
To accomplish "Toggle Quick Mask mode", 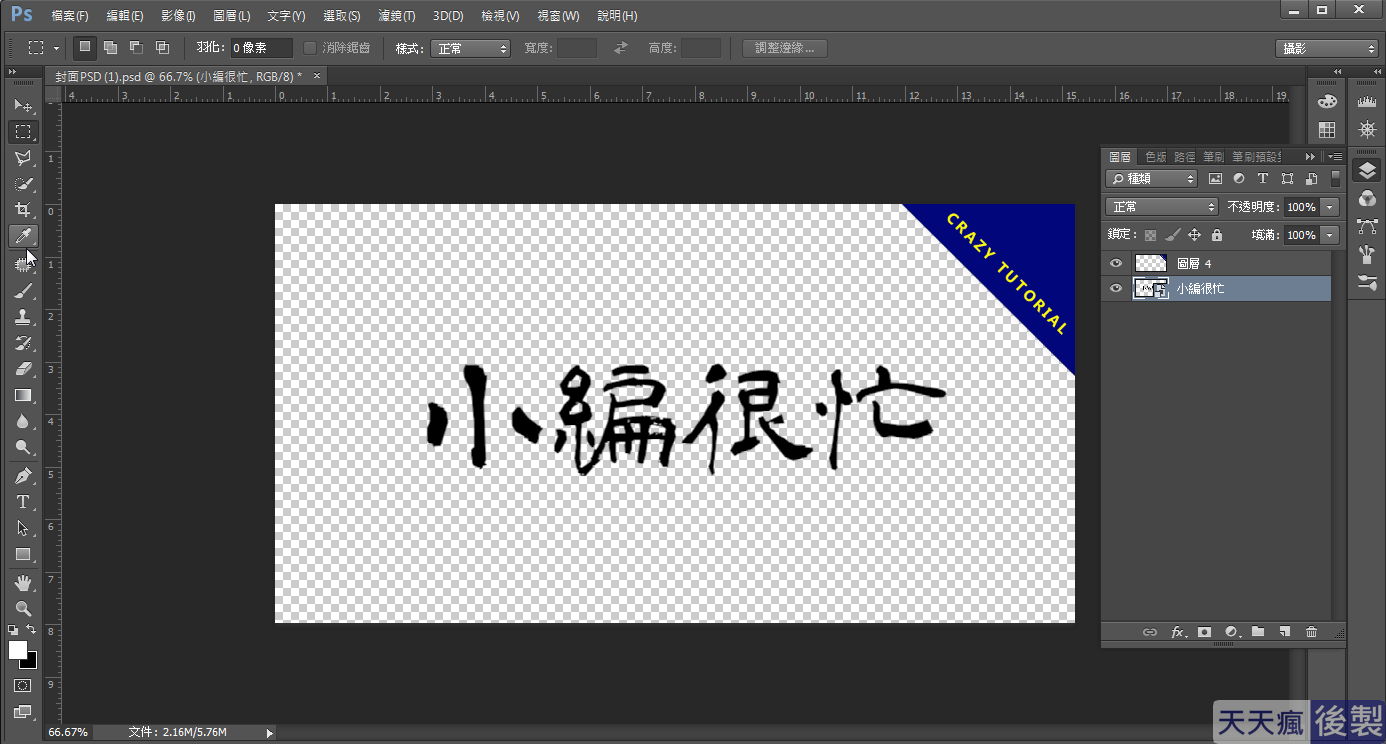I will point(23,686).
